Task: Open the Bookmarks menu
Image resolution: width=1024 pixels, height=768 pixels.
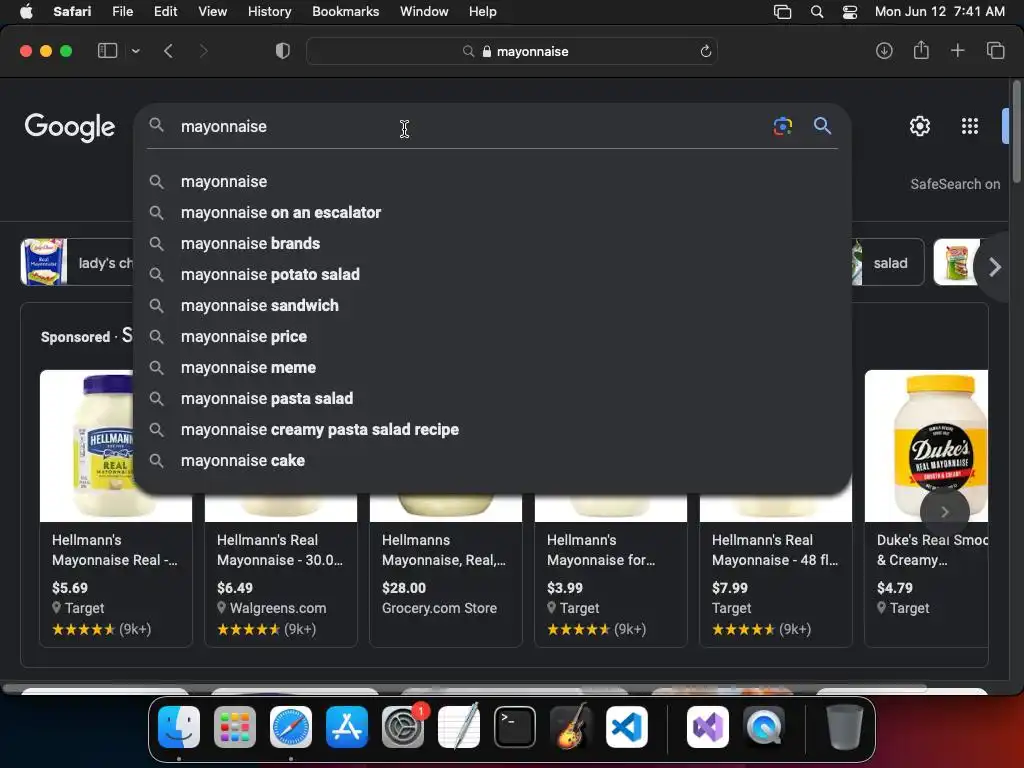Action: 345,11
